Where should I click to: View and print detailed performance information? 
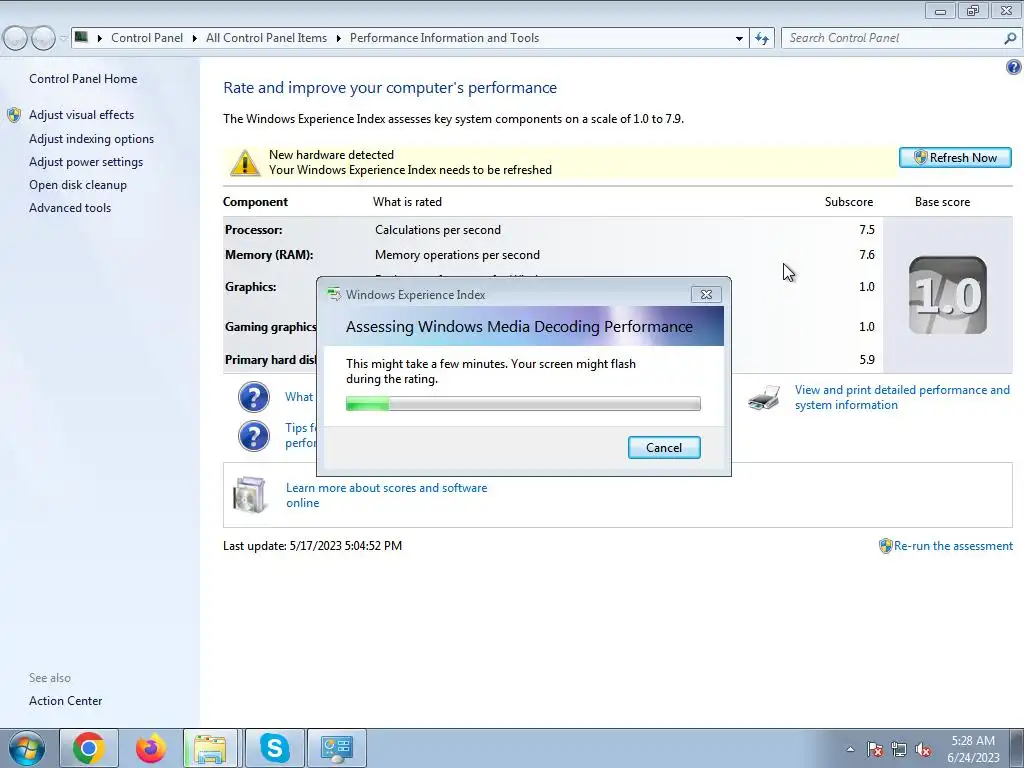pos(902,398)
